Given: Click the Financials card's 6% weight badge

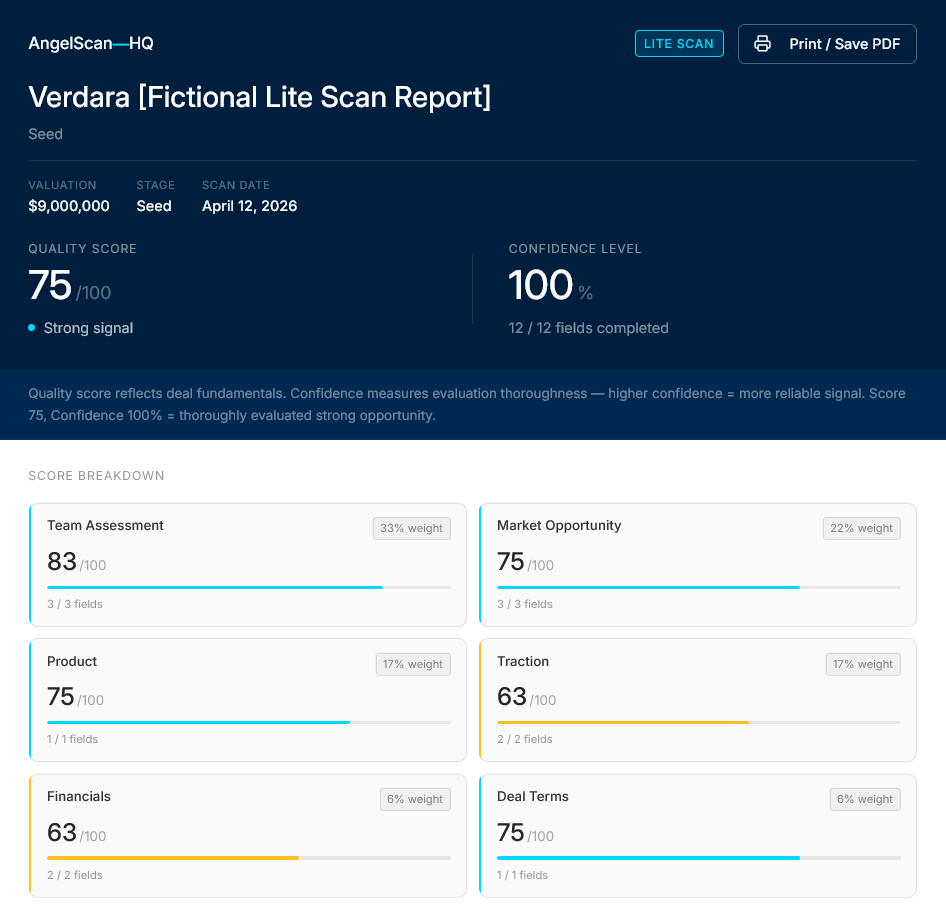Looking at the screenshot, I should click(415, 799).
